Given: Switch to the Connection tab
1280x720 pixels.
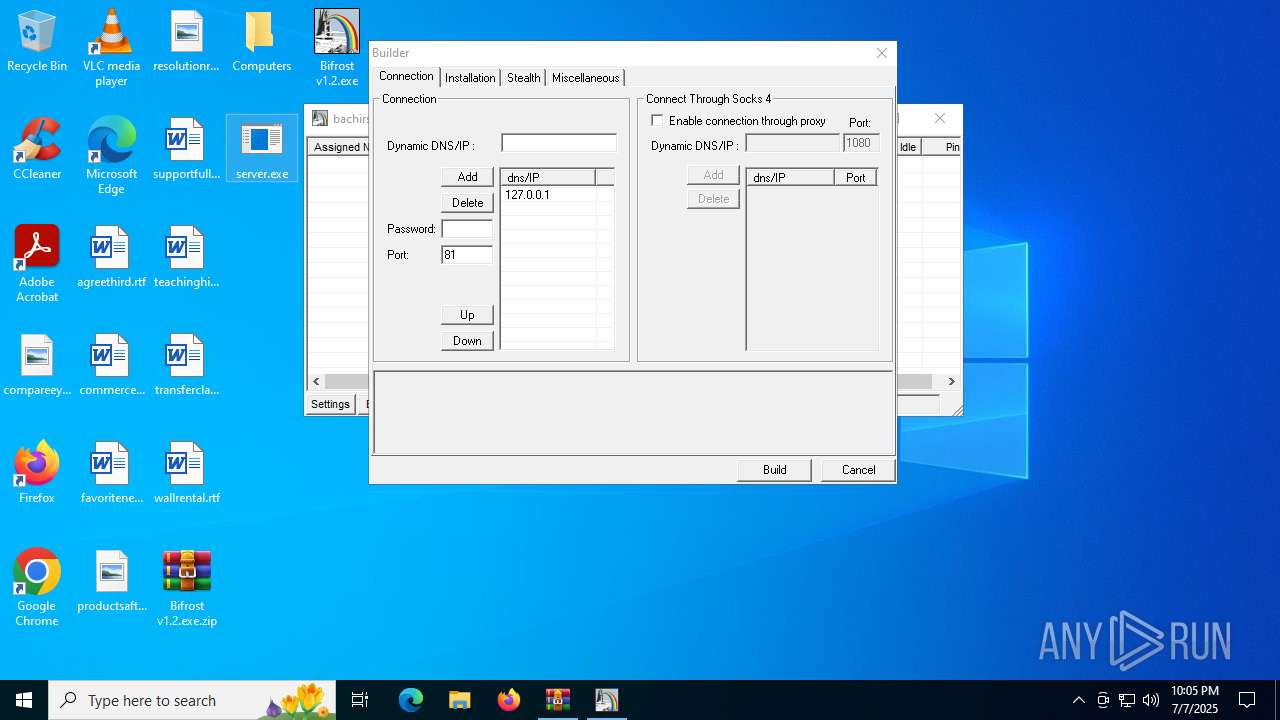Looking at the screenshot, I should 406,76.
